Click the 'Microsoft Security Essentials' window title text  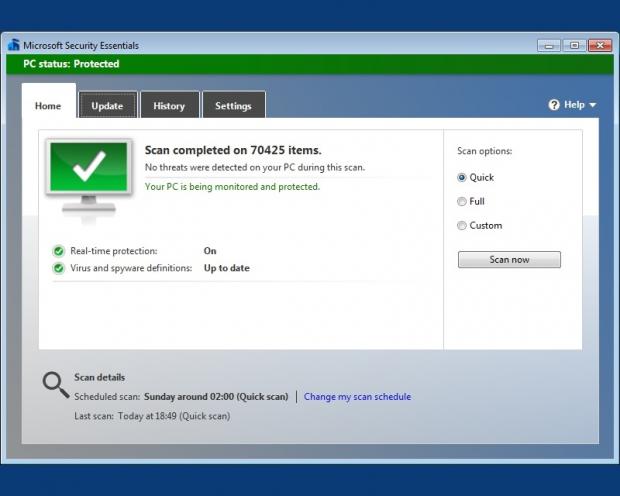[81, 45]
